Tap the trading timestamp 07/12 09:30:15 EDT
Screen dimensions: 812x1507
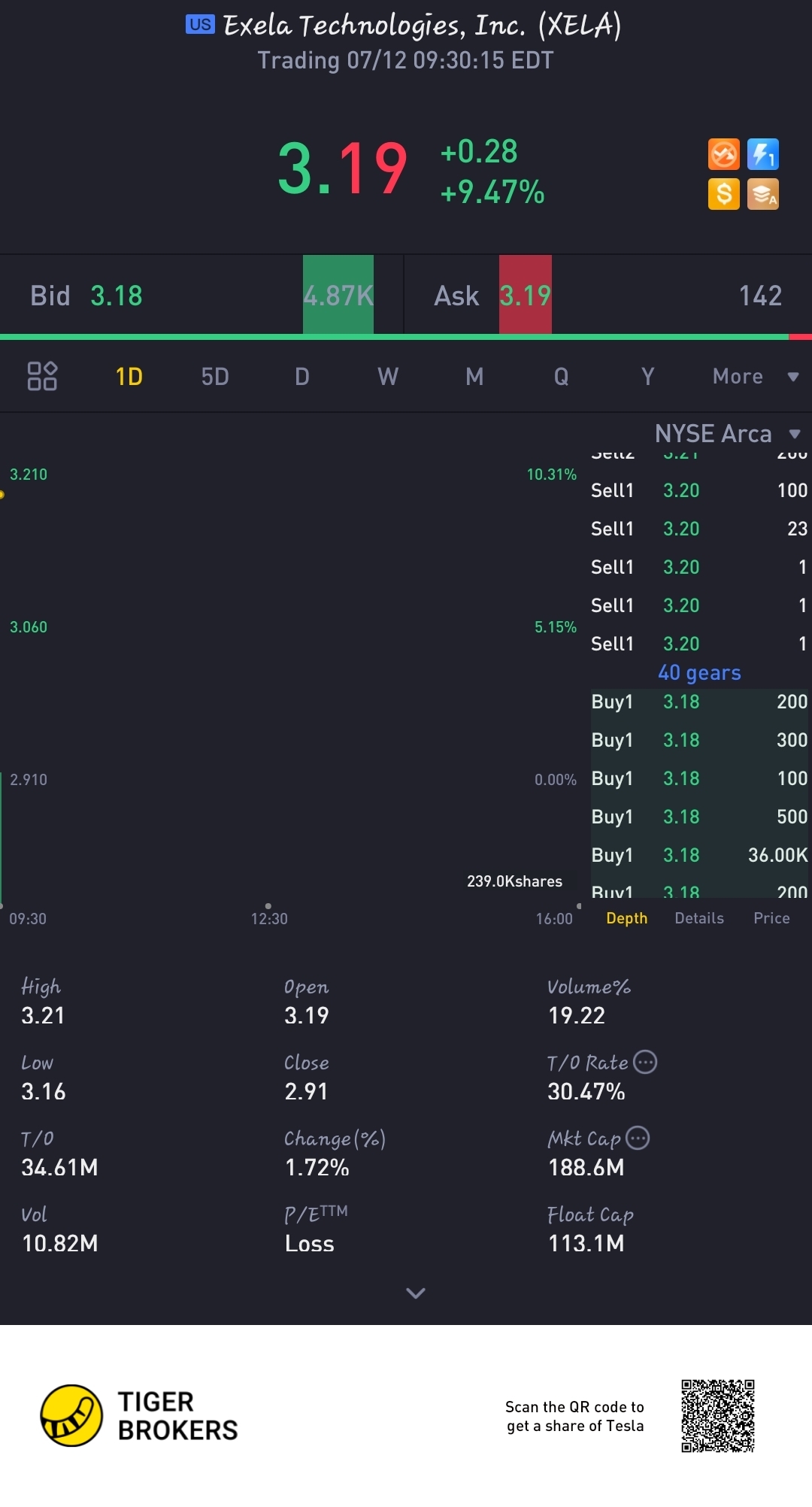tap(406, 60)
